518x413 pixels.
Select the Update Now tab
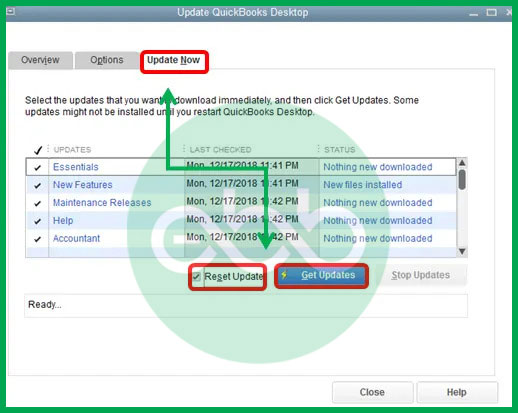click(174, 60)
